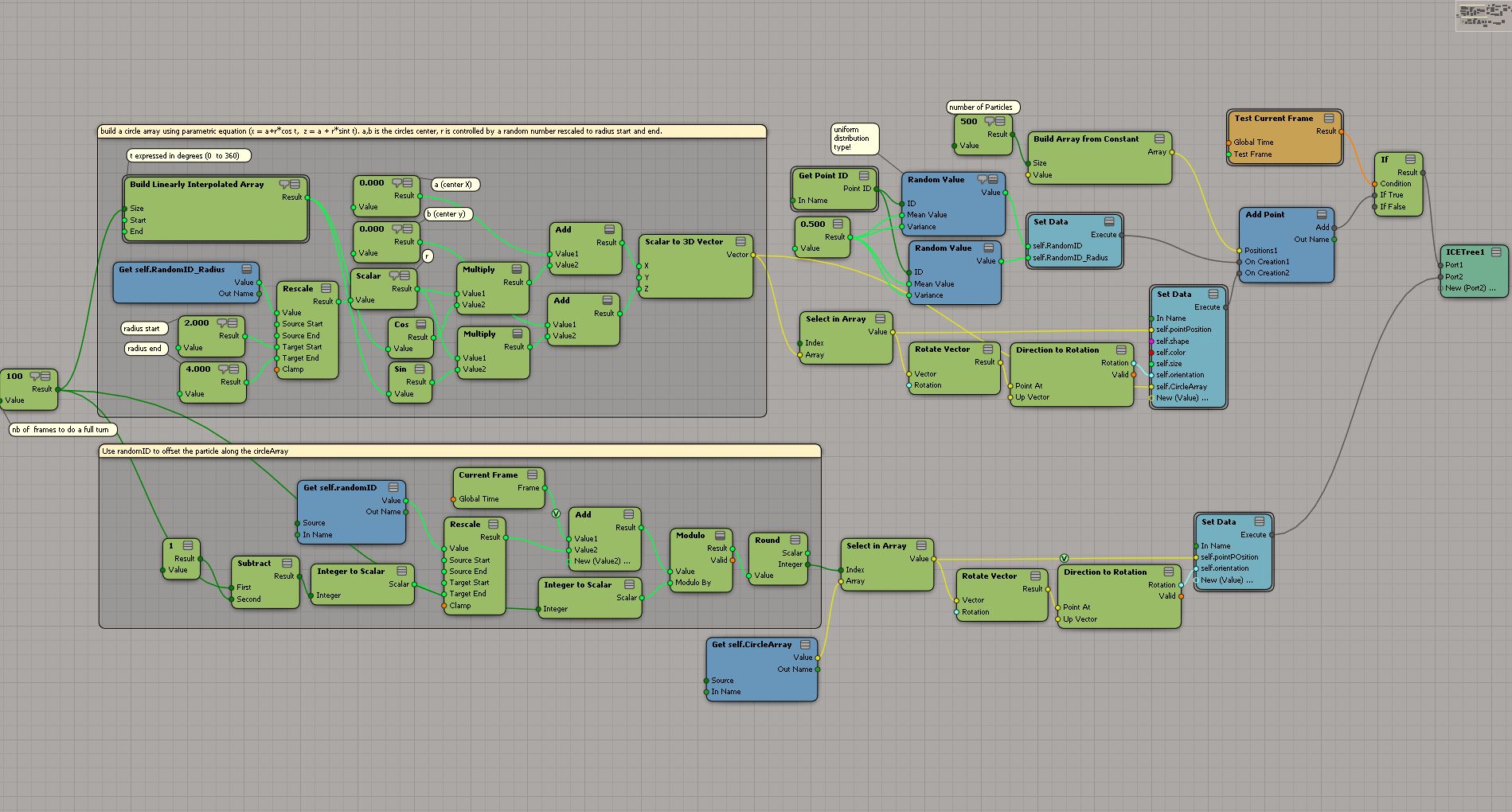This screenshot has height=812, width=1512.
Task: Open comment icon on Build Linearly Interpolated Array
Action: click(284, 184)
